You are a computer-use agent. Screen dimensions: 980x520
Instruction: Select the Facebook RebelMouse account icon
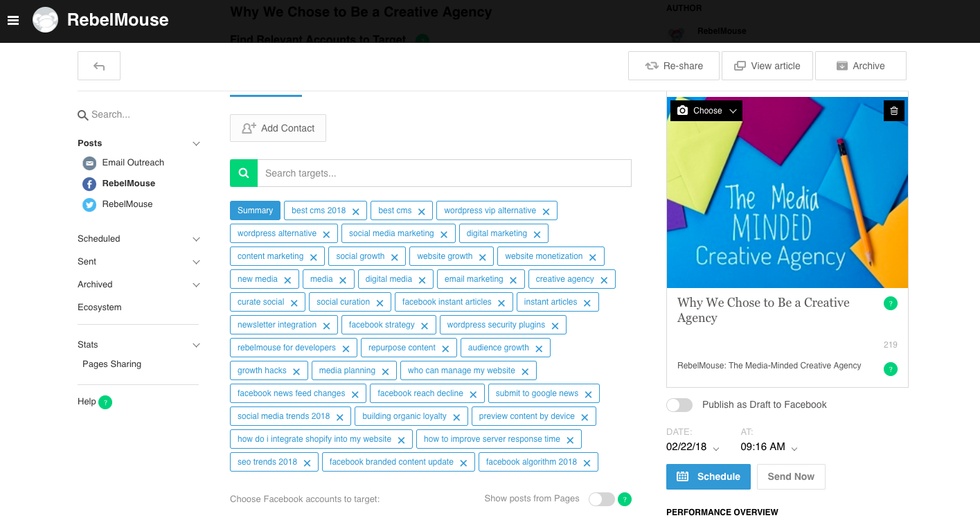point(89,184)
